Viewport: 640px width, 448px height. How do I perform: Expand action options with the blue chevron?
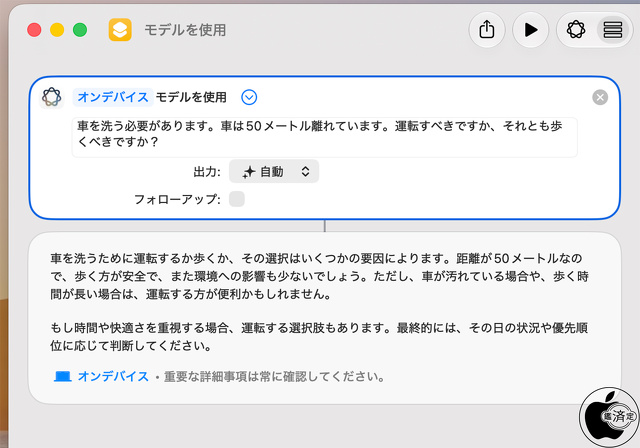(249, 97)
